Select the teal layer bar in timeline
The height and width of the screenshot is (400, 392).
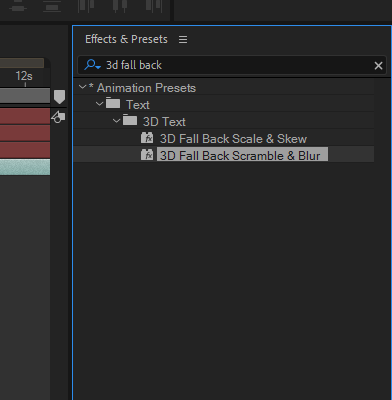[x=25, y=167]
